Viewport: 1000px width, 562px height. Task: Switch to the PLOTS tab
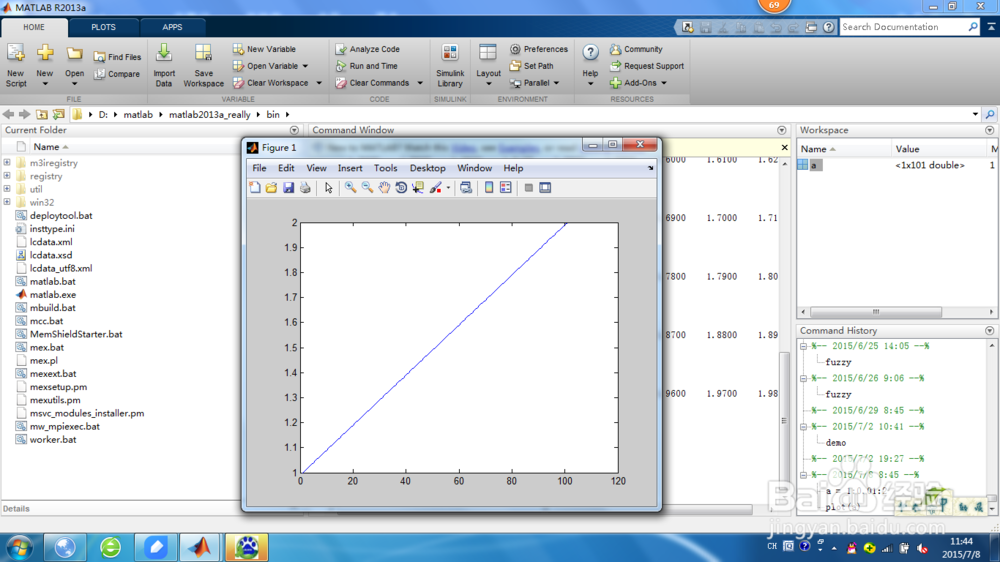pos(103,27)
